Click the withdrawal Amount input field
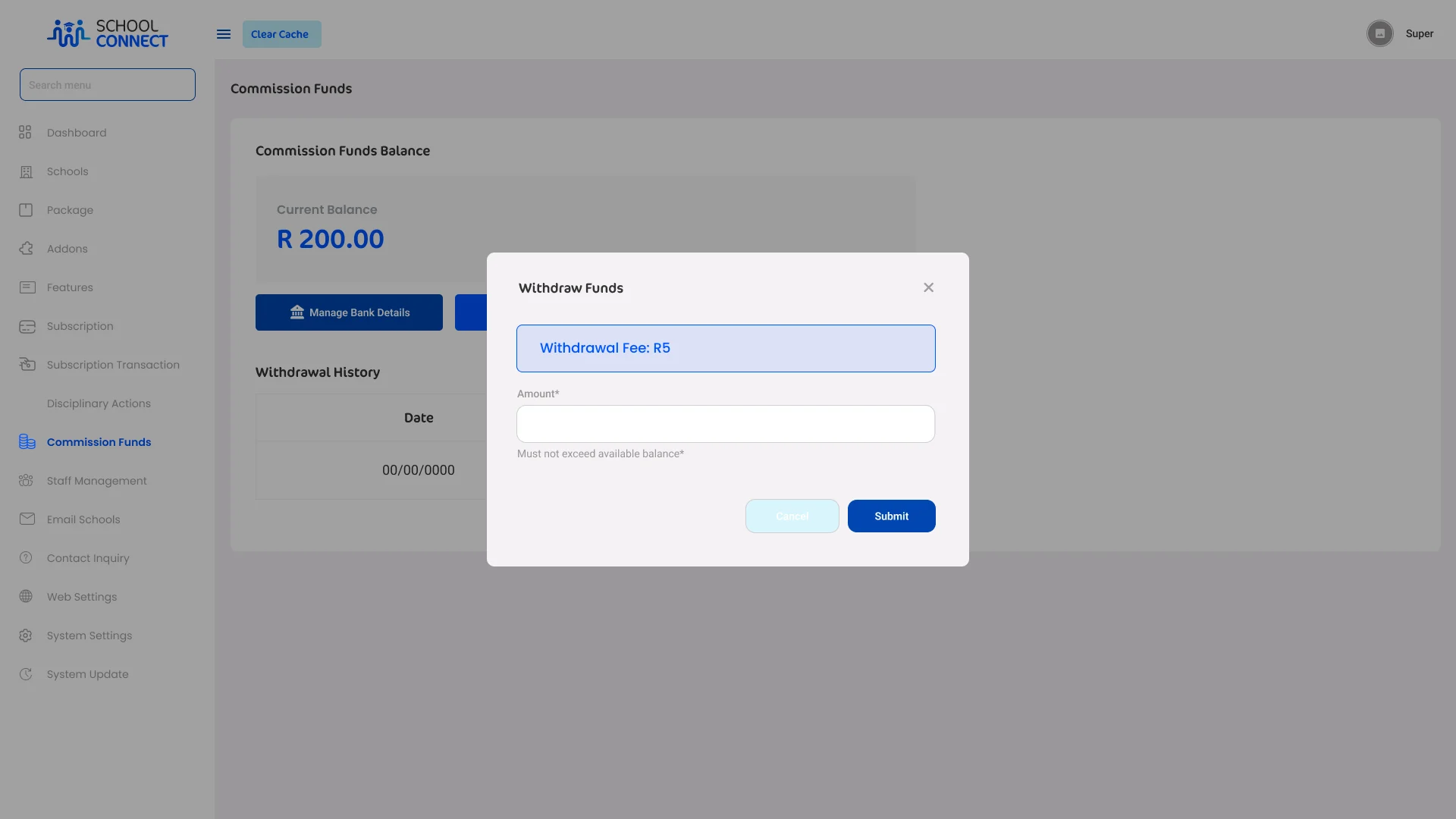The image size is (1456, 819). pyautogui.click(x=726, y=424)
